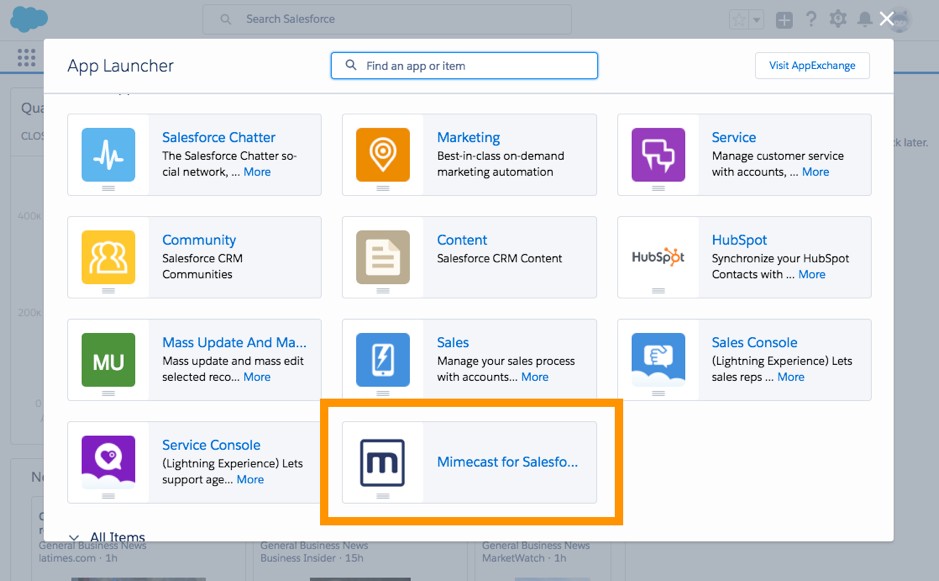Open Mimecast for Salesforce app icon
Screen dimensions: 939x581
click(x=383, y=462)
